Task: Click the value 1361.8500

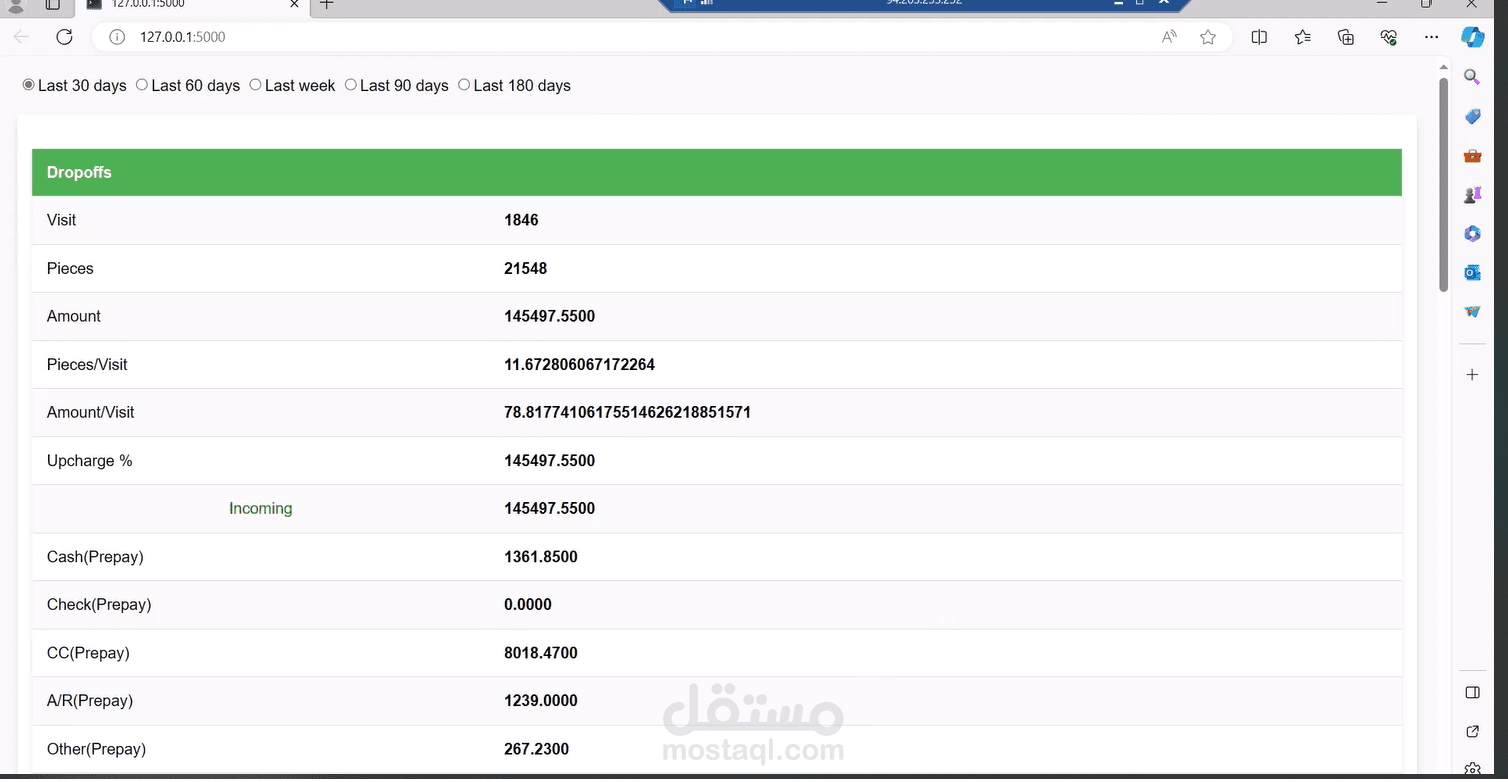Action: tap(540, 557)
